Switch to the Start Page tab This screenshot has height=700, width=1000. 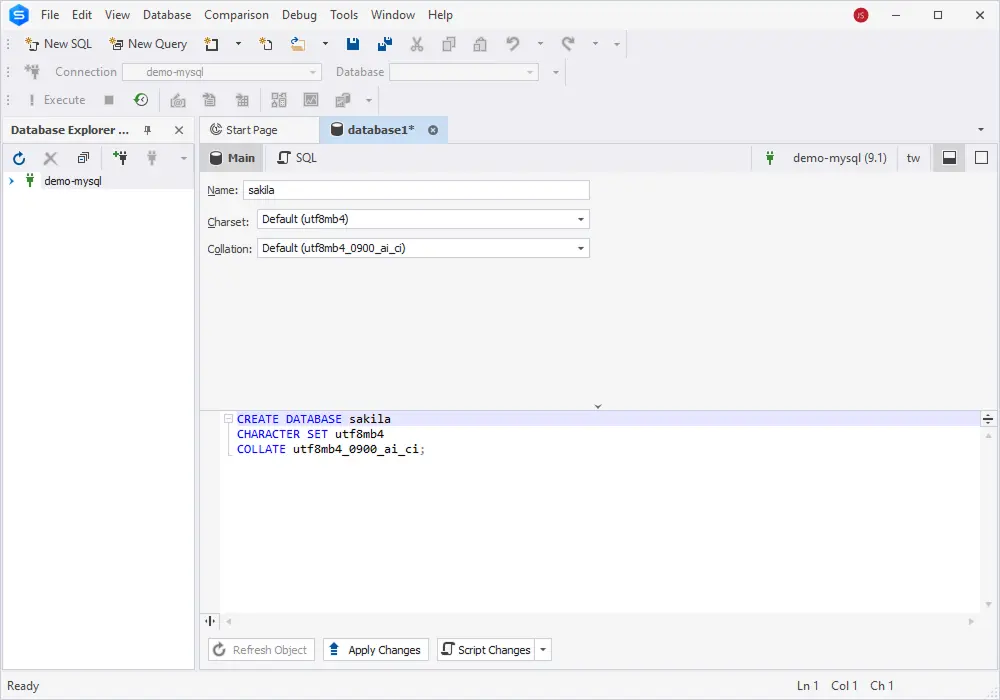point(251,130)
